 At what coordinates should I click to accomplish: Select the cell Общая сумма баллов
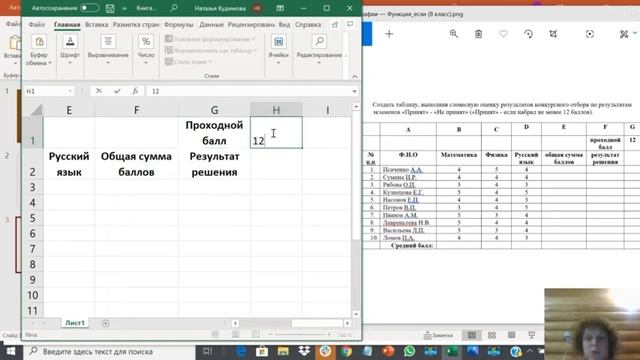tap(136, 164)
